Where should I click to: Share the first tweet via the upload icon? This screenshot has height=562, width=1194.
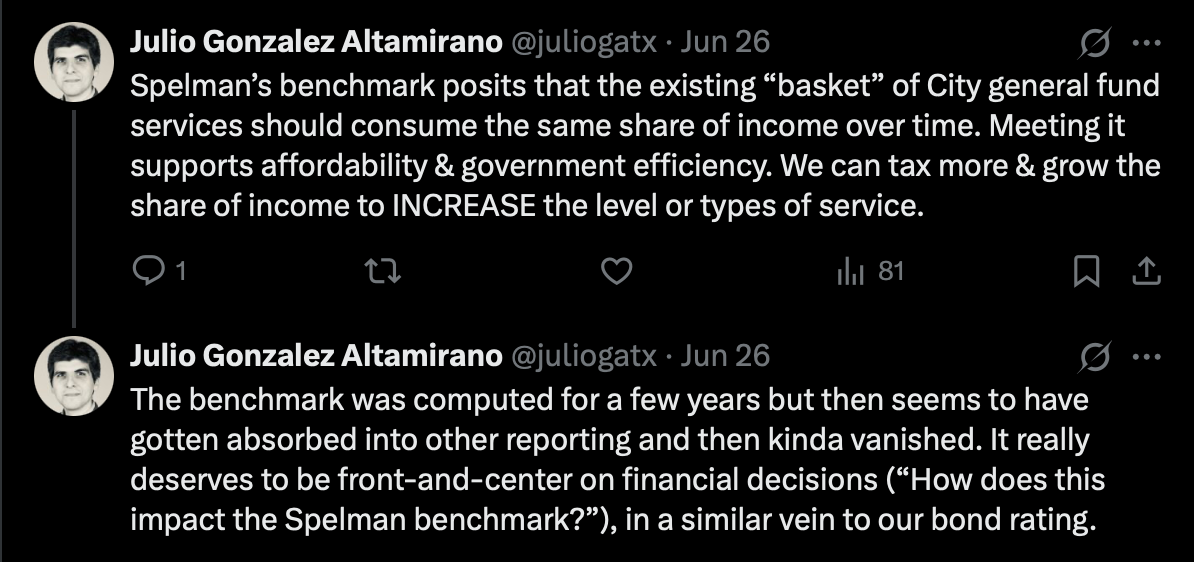point(1145,271)
